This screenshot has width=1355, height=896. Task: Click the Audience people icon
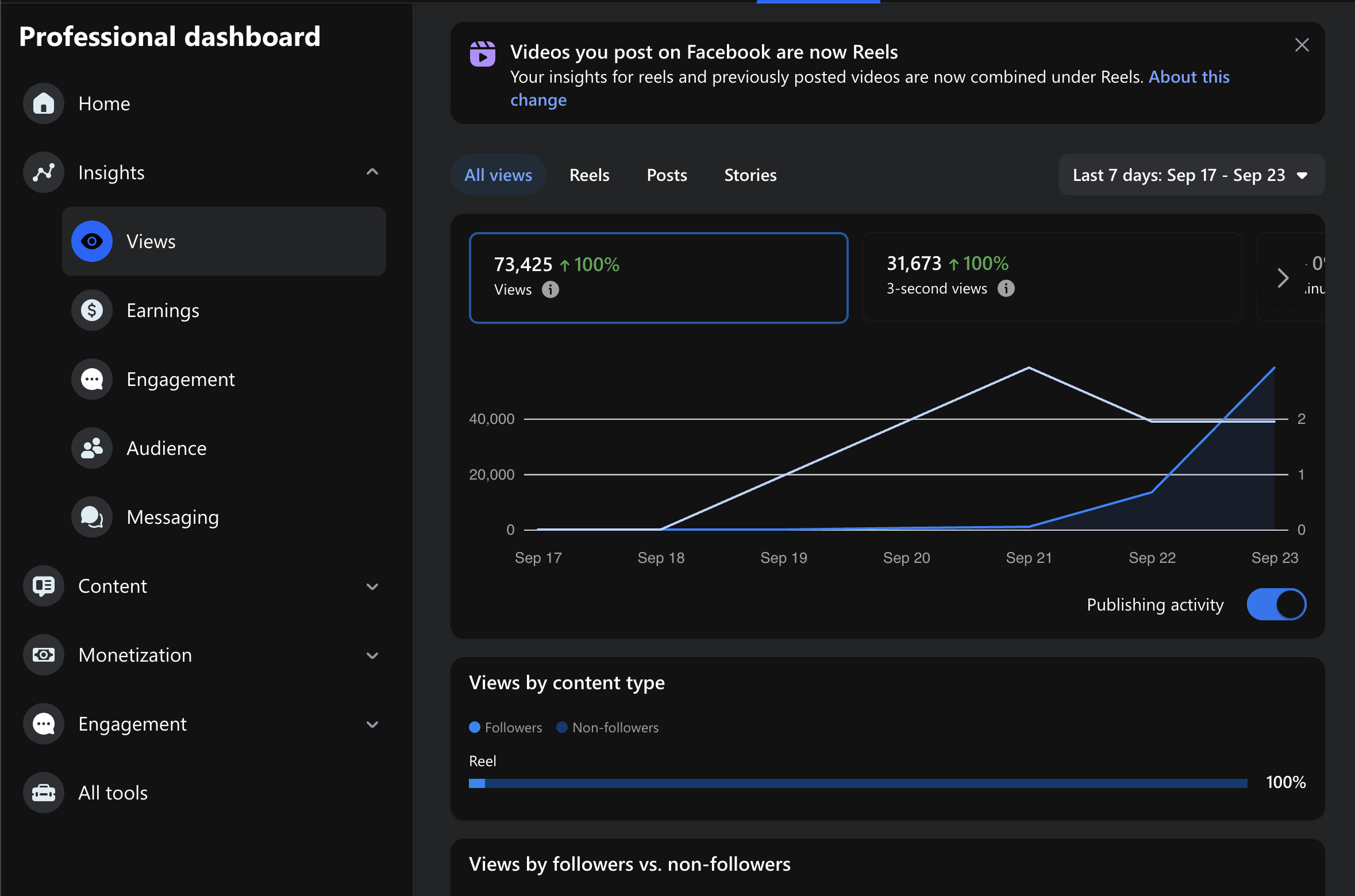[92, 448]
